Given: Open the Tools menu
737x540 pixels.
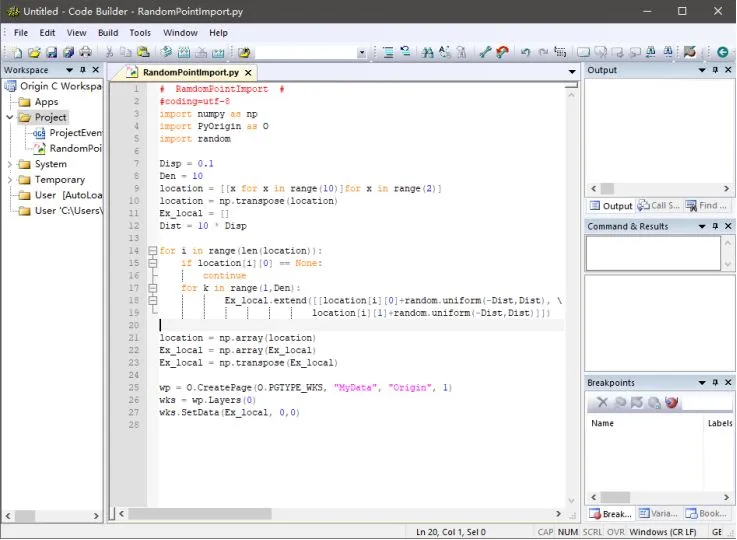Looking at the screenshot, I should [x=140, y=32].
